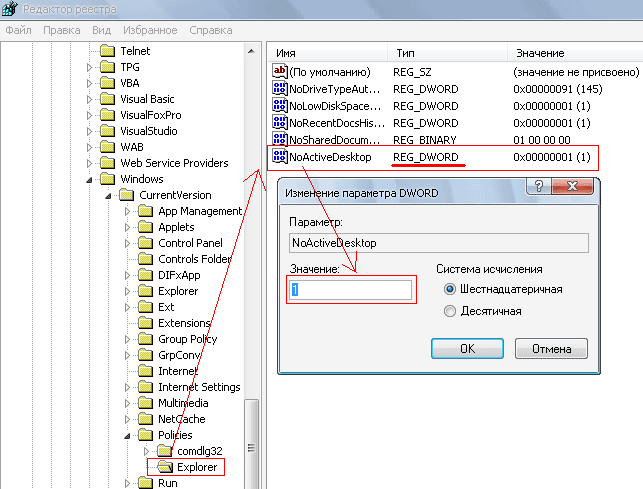Click the Параметр NoActiveDesktop name field
643x489 pixels.
pyautogui.click(x=439, y=243)
